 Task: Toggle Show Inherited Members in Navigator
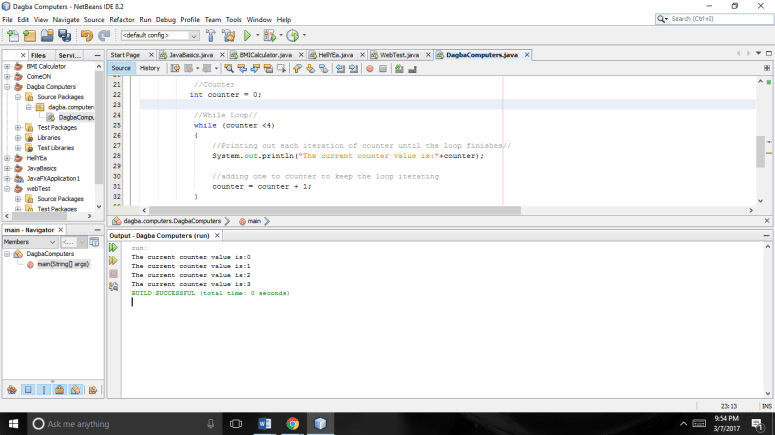pos(12,390)
